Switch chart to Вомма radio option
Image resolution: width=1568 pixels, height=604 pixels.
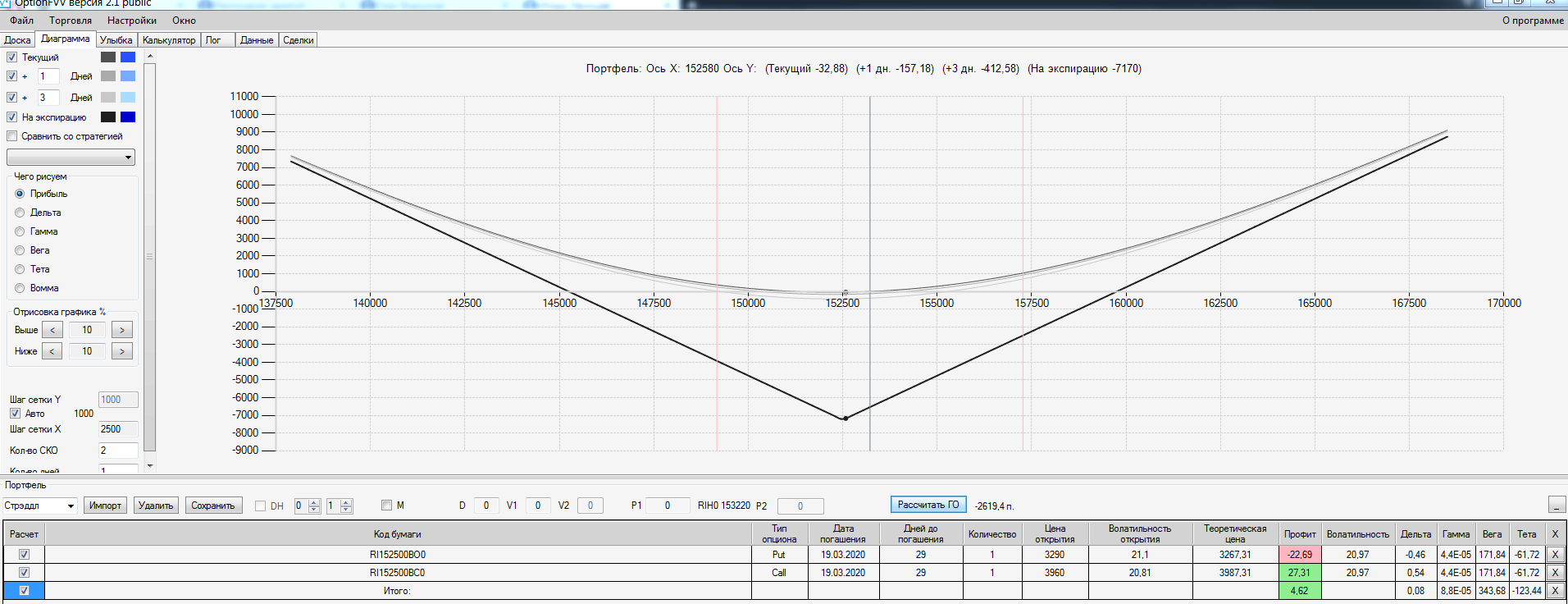[x=20, y=288]
